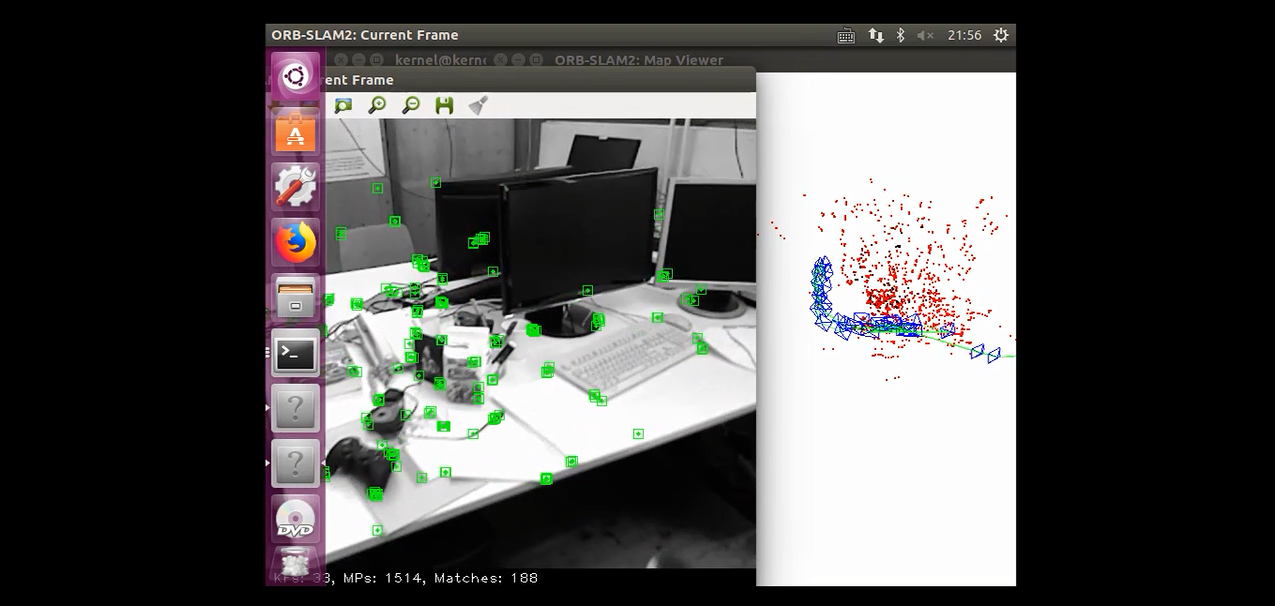This screenshot has width=1275, height=606.
Task: Focus the kernel@kernel terminal window title
Action: coord(440,60)
